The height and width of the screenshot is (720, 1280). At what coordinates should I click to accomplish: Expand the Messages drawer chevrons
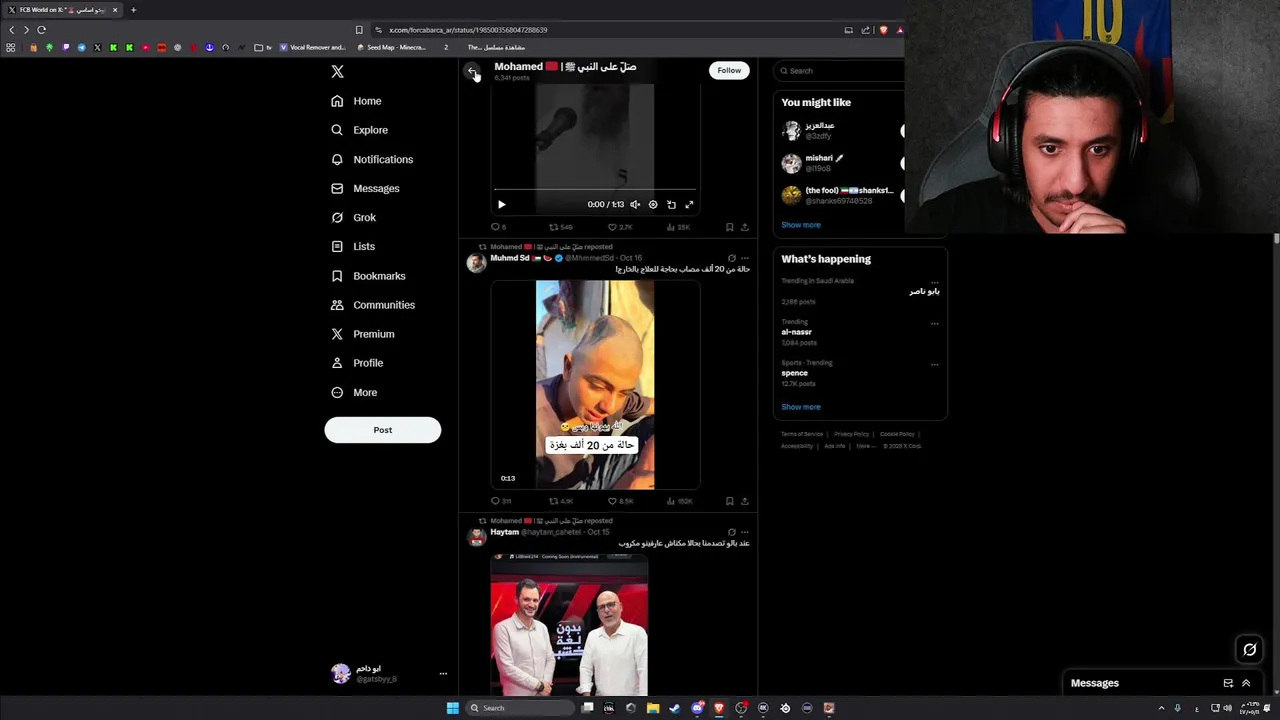point(1246,683)
